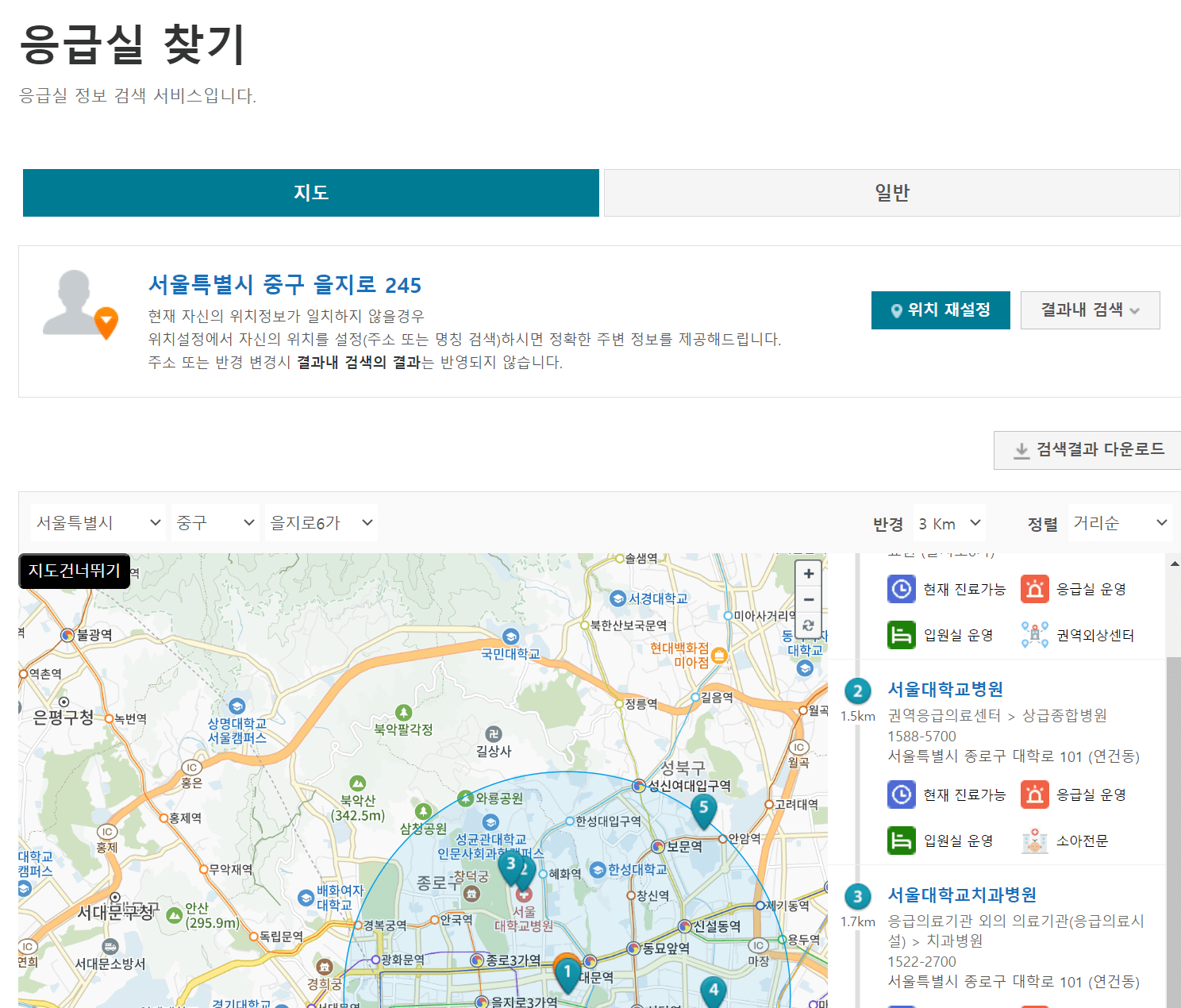Click the 위치 재설정 button
This screenshot has width=1181, height=1008.
click(941, 310)
